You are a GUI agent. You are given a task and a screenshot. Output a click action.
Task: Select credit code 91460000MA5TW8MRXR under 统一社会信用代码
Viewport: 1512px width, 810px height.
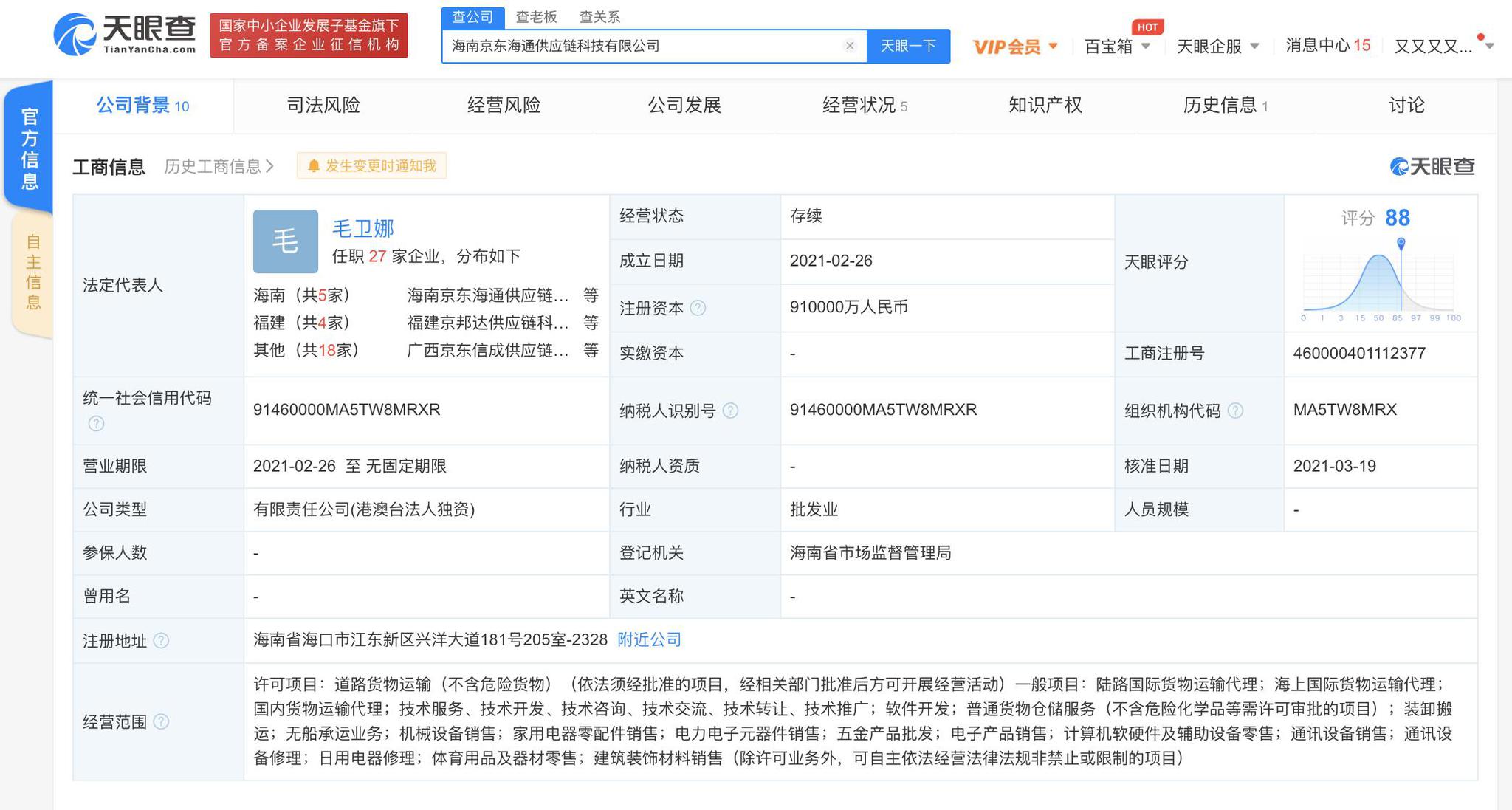tap(346, 410)
